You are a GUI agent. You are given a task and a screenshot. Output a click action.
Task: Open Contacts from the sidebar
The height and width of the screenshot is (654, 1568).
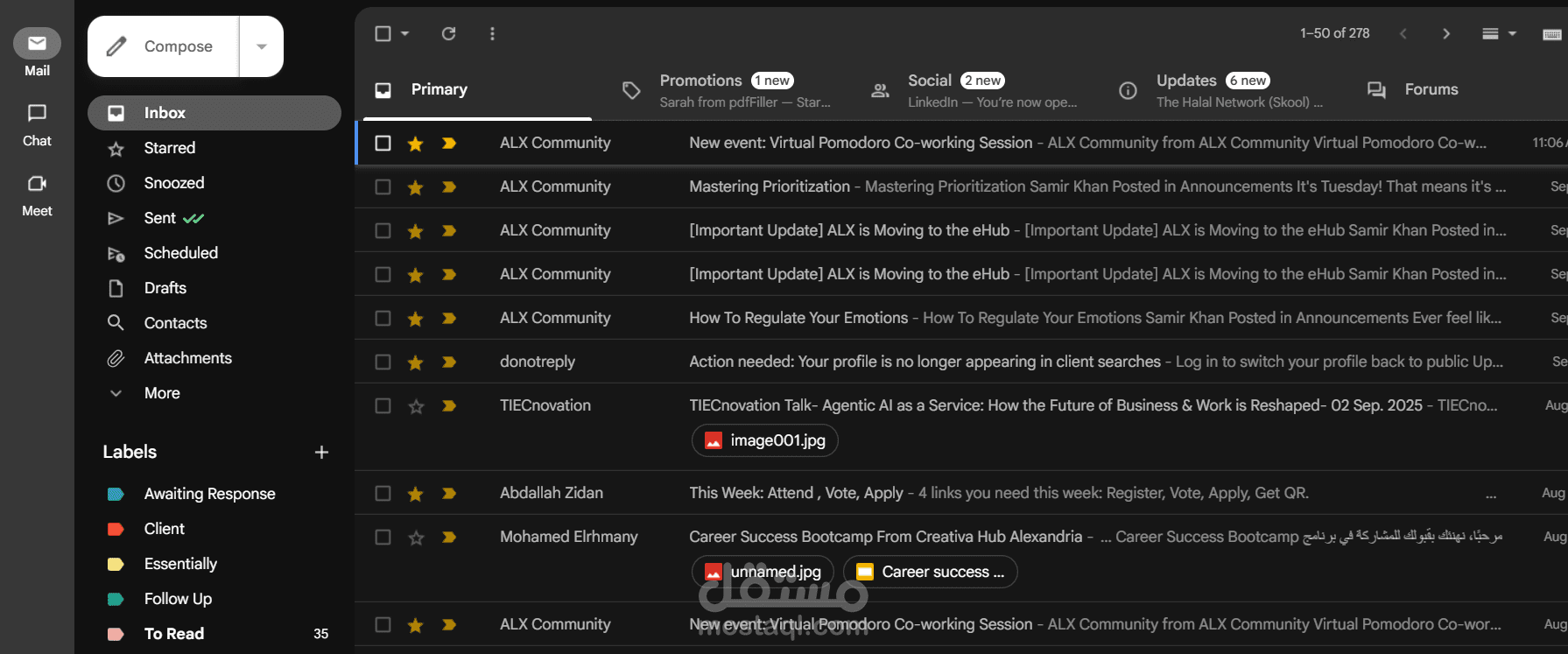tap(214, 323)
